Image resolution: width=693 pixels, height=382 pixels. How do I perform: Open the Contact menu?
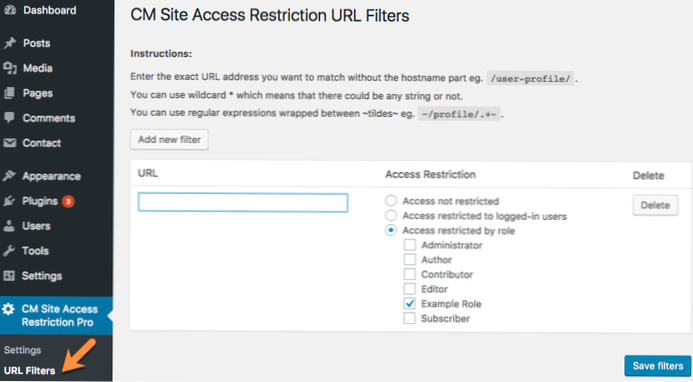(x=42, y=143)
